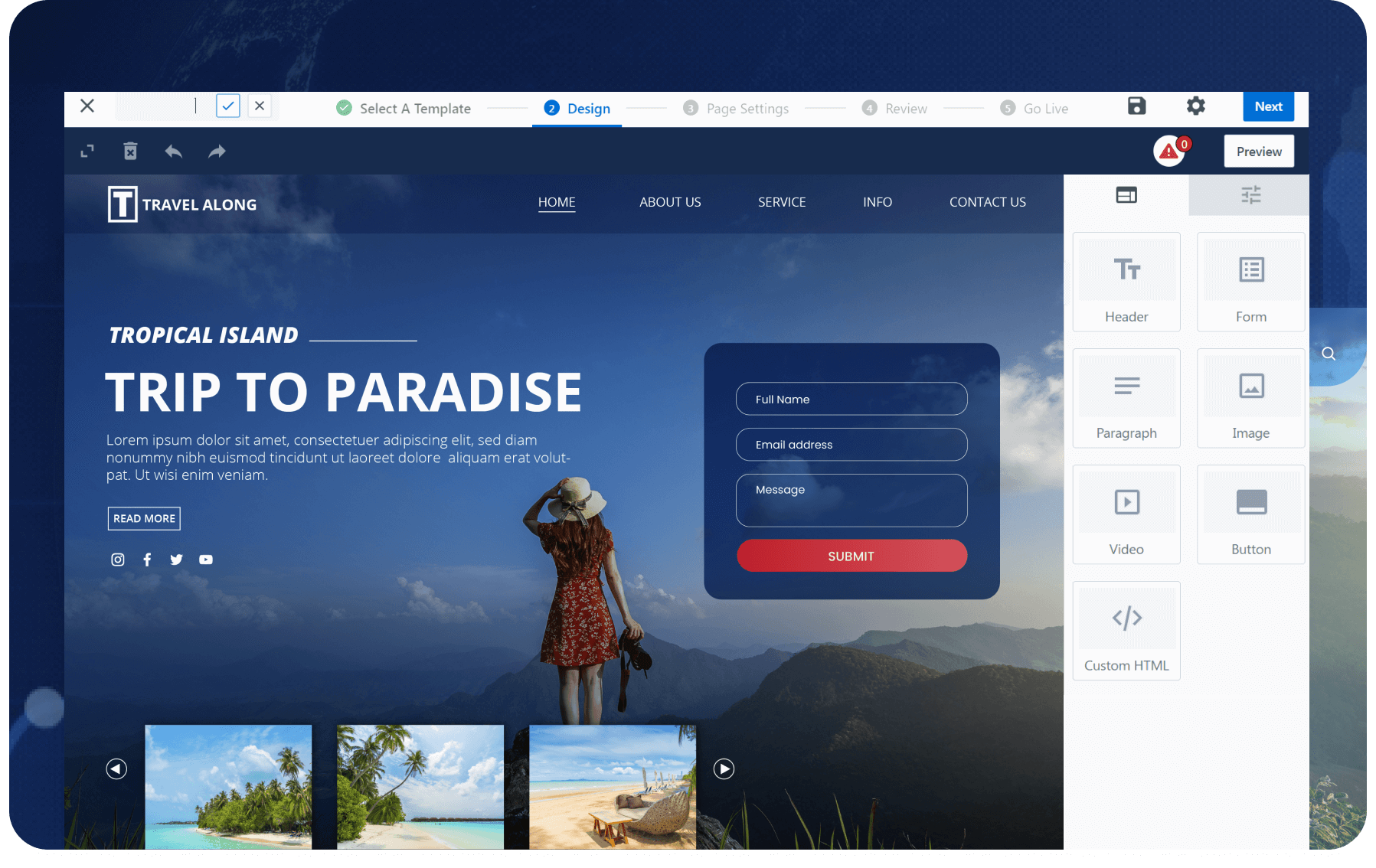This screenshot has width=1376, height=868.
Task: Confirm name with the blue checkmark
Action: pos(228,106)
